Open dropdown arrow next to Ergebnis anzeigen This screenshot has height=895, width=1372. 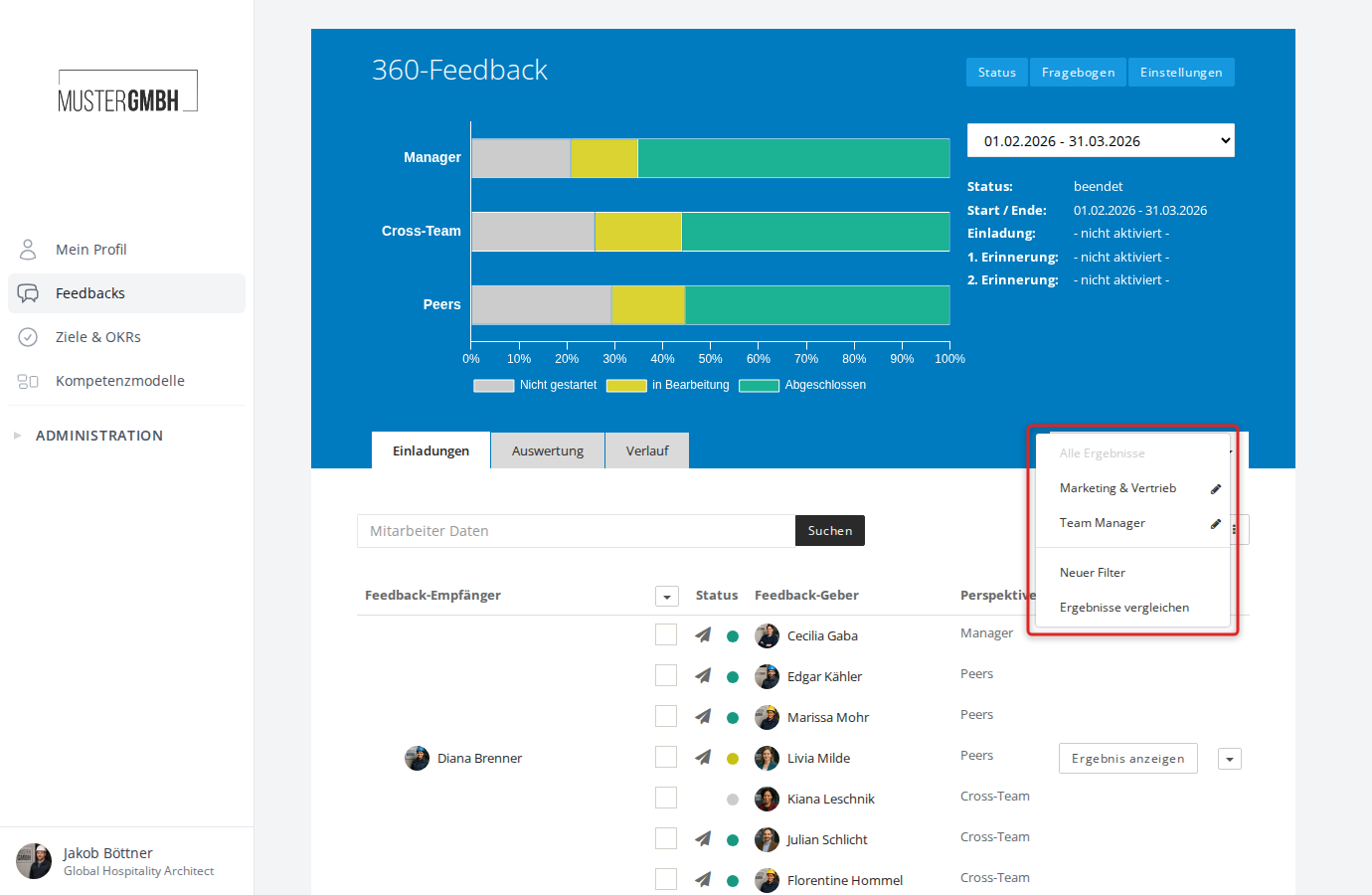coord(1230,759)
